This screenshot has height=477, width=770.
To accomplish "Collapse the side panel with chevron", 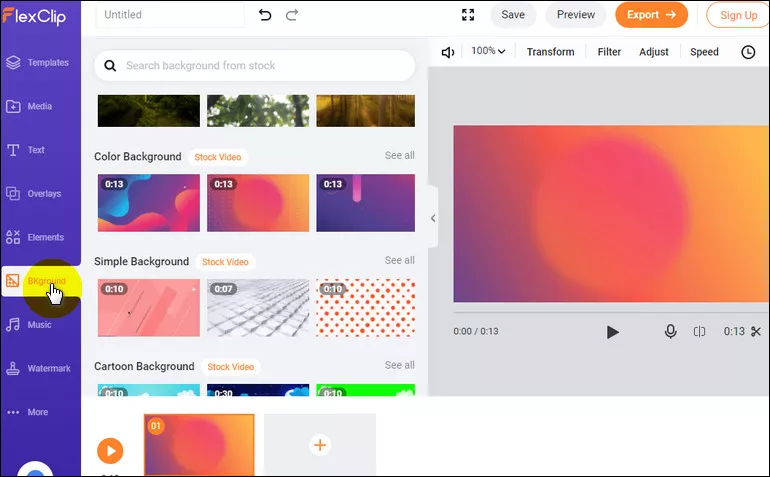I will [x=433, y=218].
